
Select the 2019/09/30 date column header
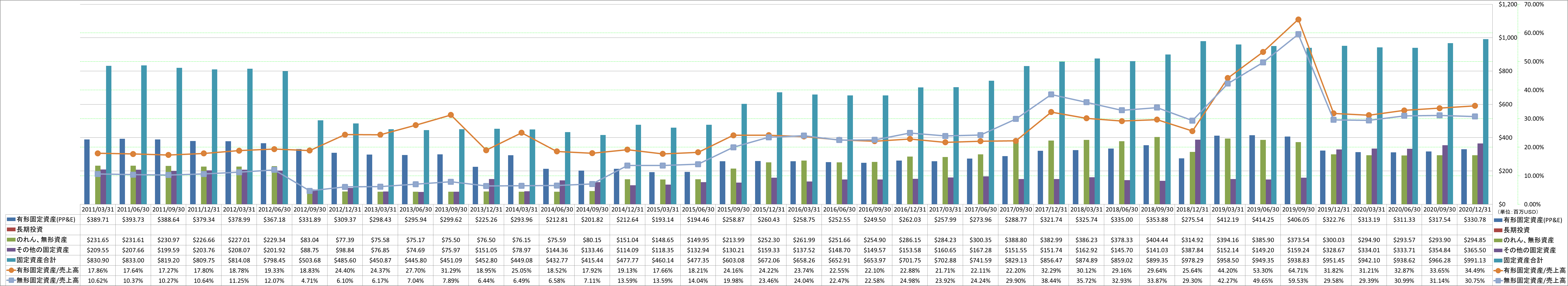1298,209
